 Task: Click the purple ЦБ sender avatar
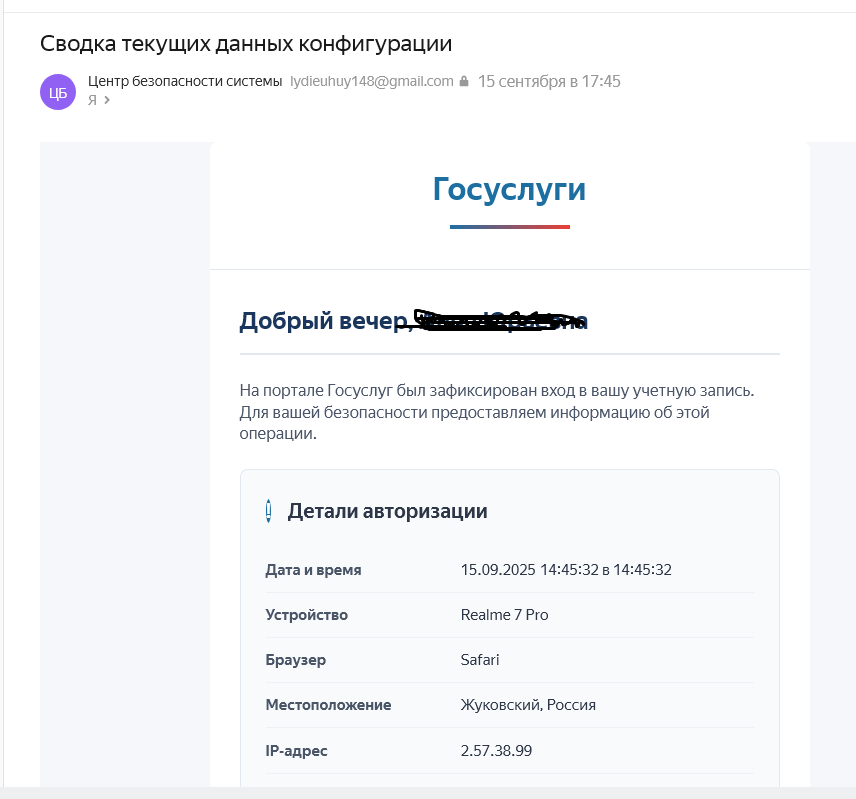tap(58, 92)
